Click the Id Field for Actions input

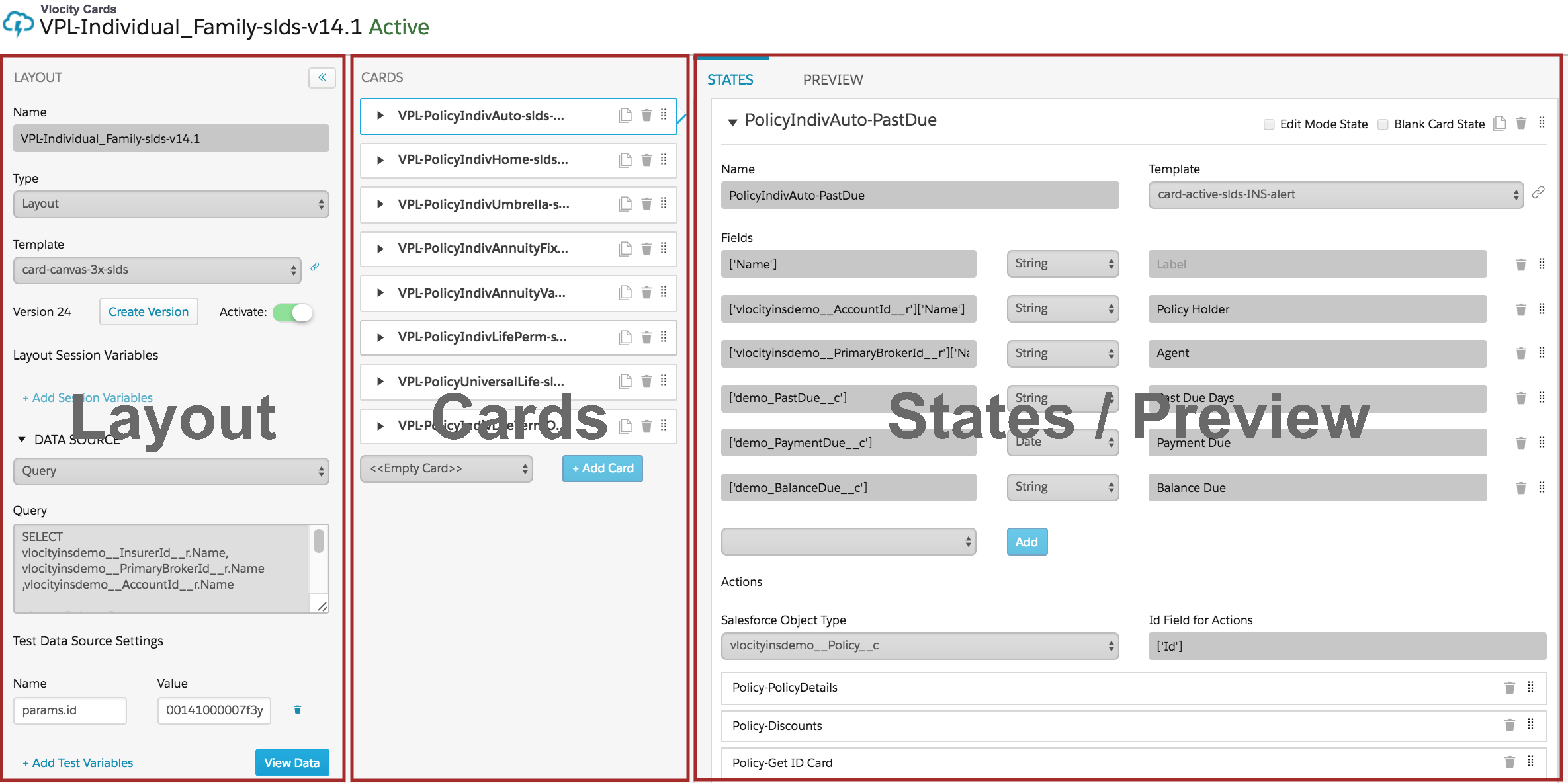[x=1347, y=646]
